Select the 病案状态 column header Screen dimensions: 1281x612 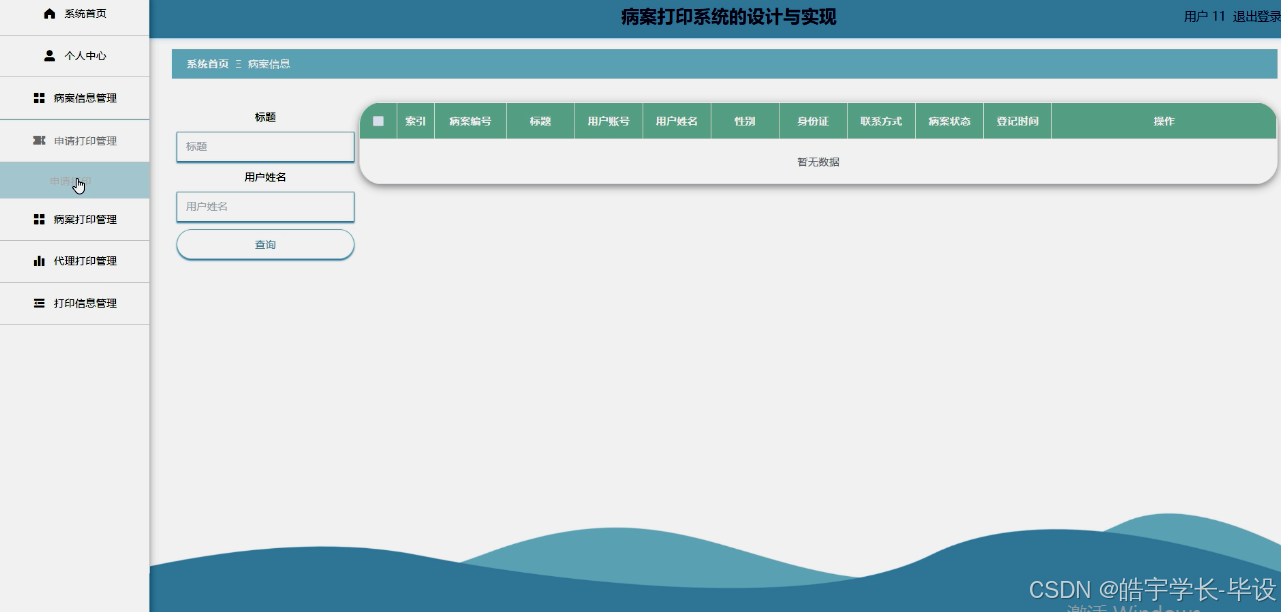click(948, 120)
